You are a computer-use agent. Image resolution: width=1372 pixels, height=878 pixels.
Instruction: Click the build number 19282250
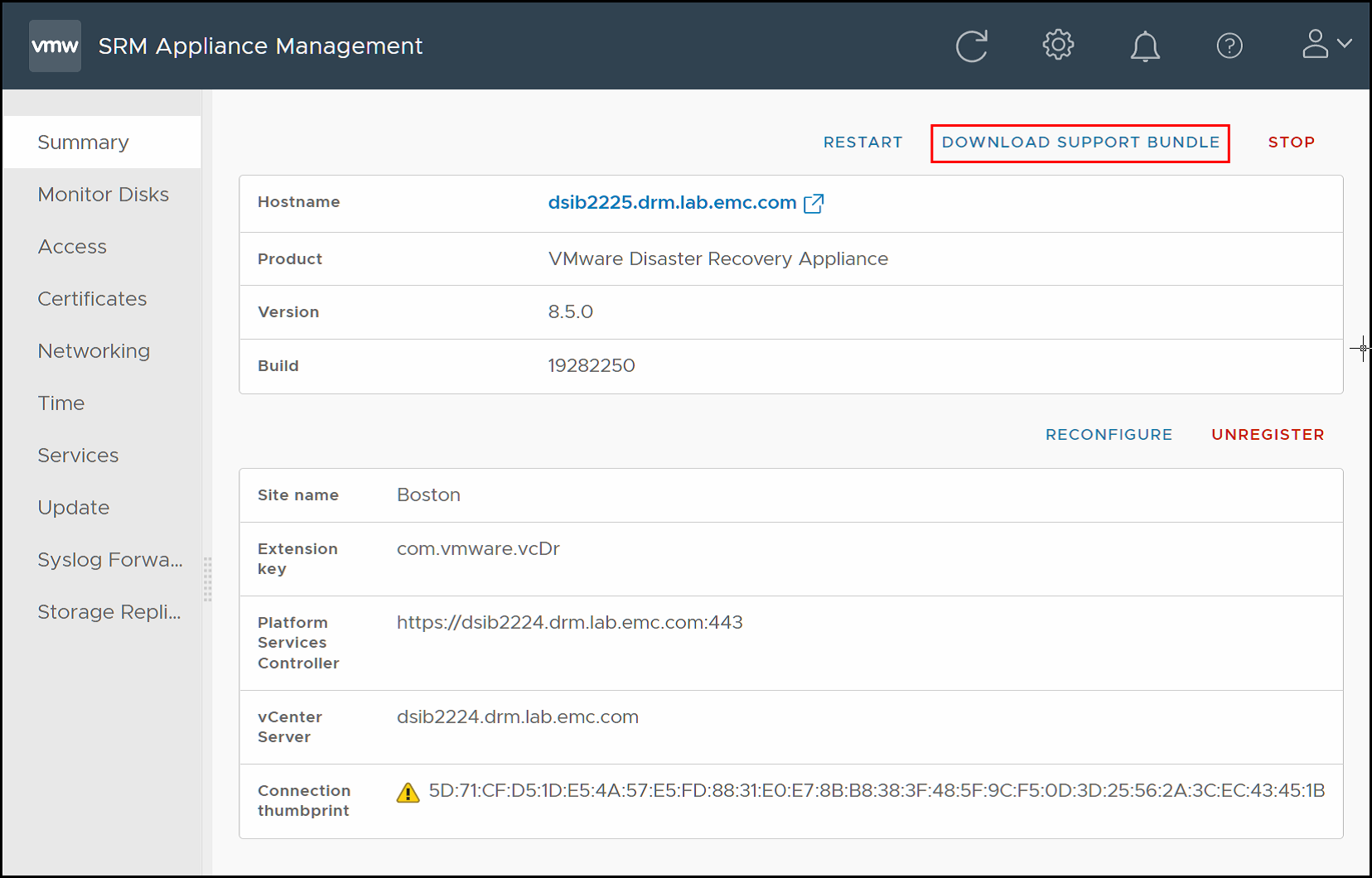coord(591,366)
